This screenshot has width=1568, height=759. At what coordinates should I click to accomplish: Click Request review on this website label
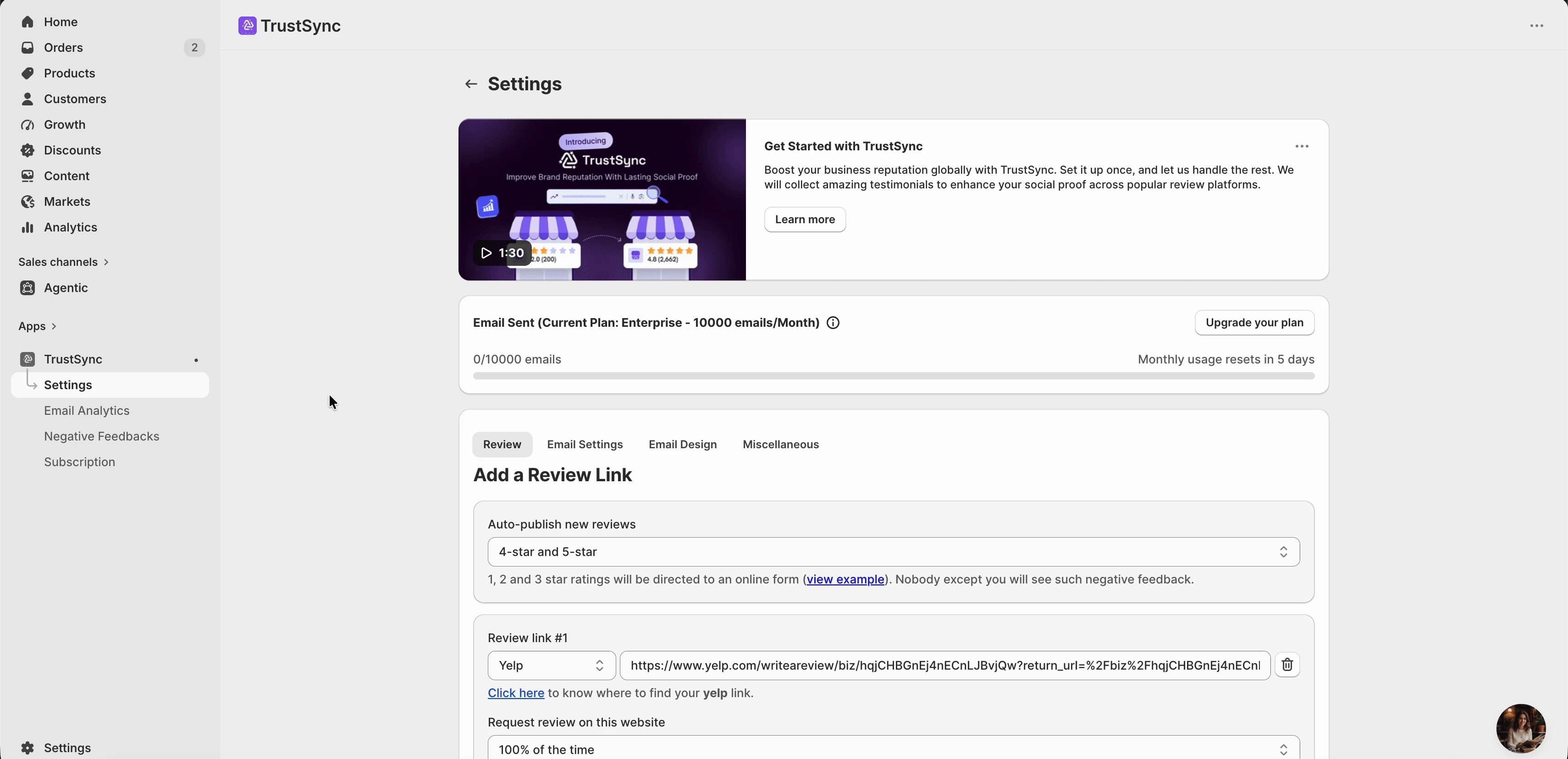(576, 722)
